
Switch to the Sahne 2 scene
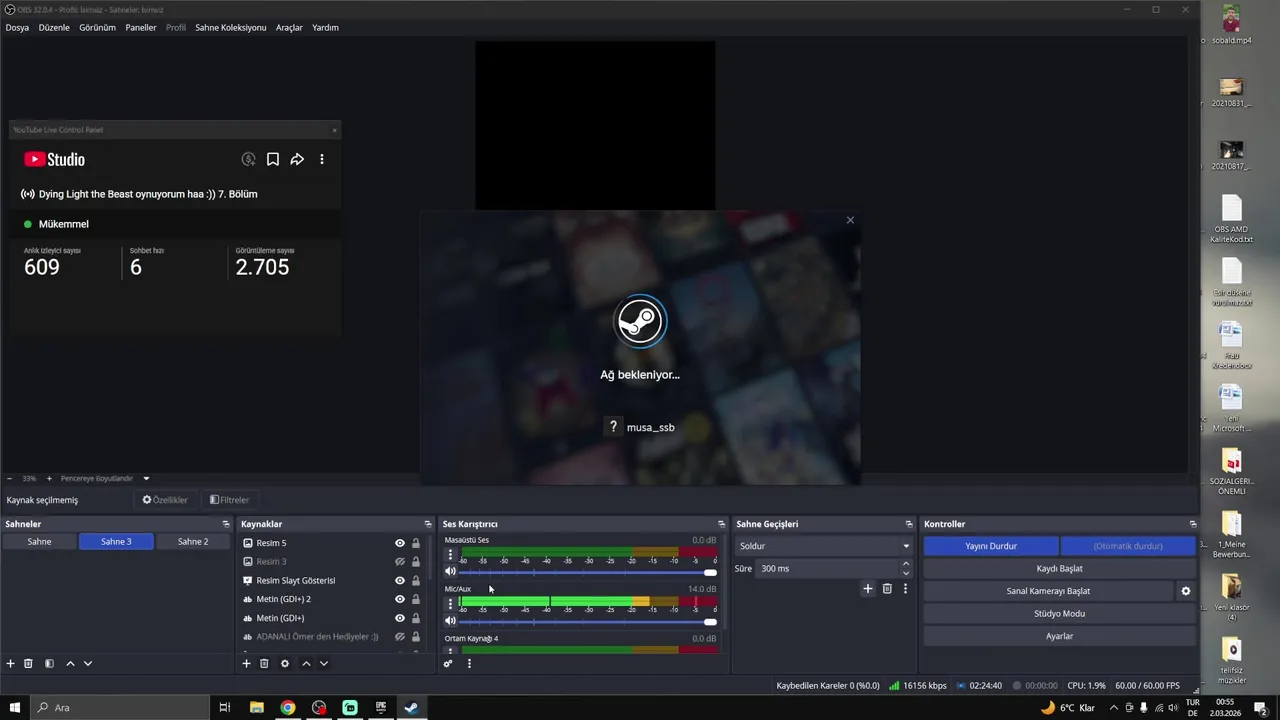pyautogui.click(x=193, y=541)
